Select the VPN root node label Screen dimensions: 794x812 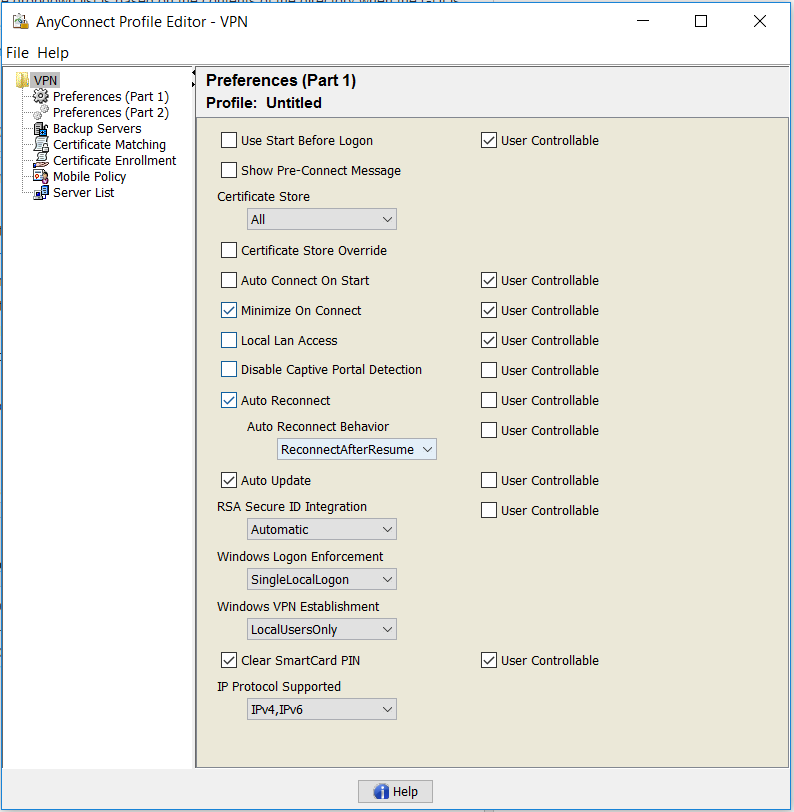[x=46, y=80]
